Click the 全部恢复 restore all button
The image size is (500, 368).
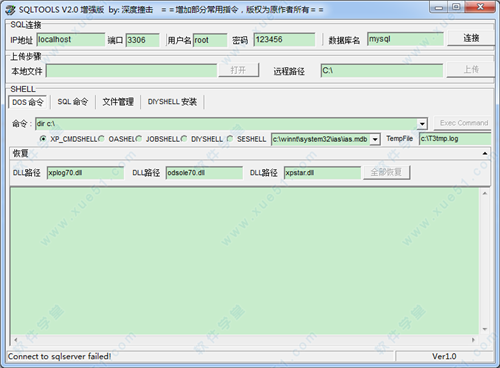[386, 172]
